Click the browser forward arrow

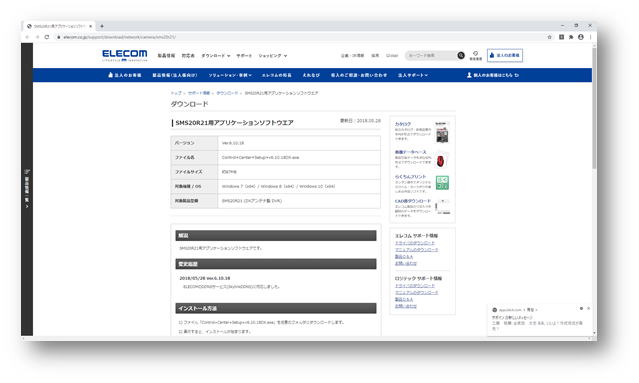(37, 37)
